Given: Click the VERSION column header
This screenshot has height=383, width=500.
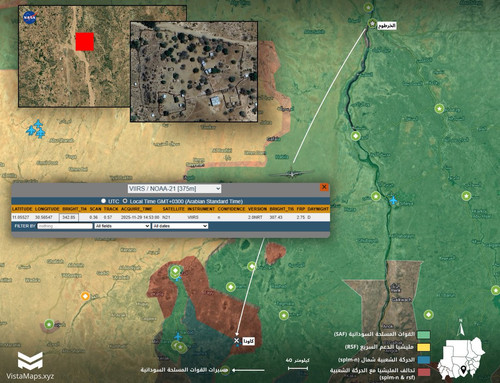Looking at the screenshot, I should tap(257, 209).
